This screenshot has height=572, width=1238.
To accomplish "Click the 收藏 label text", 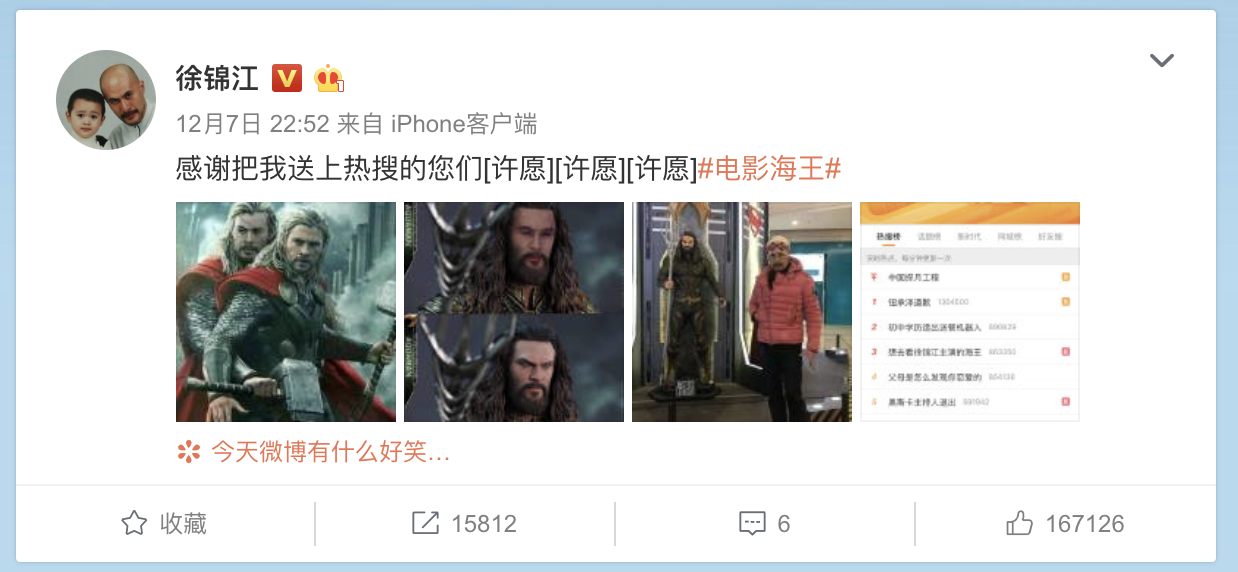I will [183, 523].
